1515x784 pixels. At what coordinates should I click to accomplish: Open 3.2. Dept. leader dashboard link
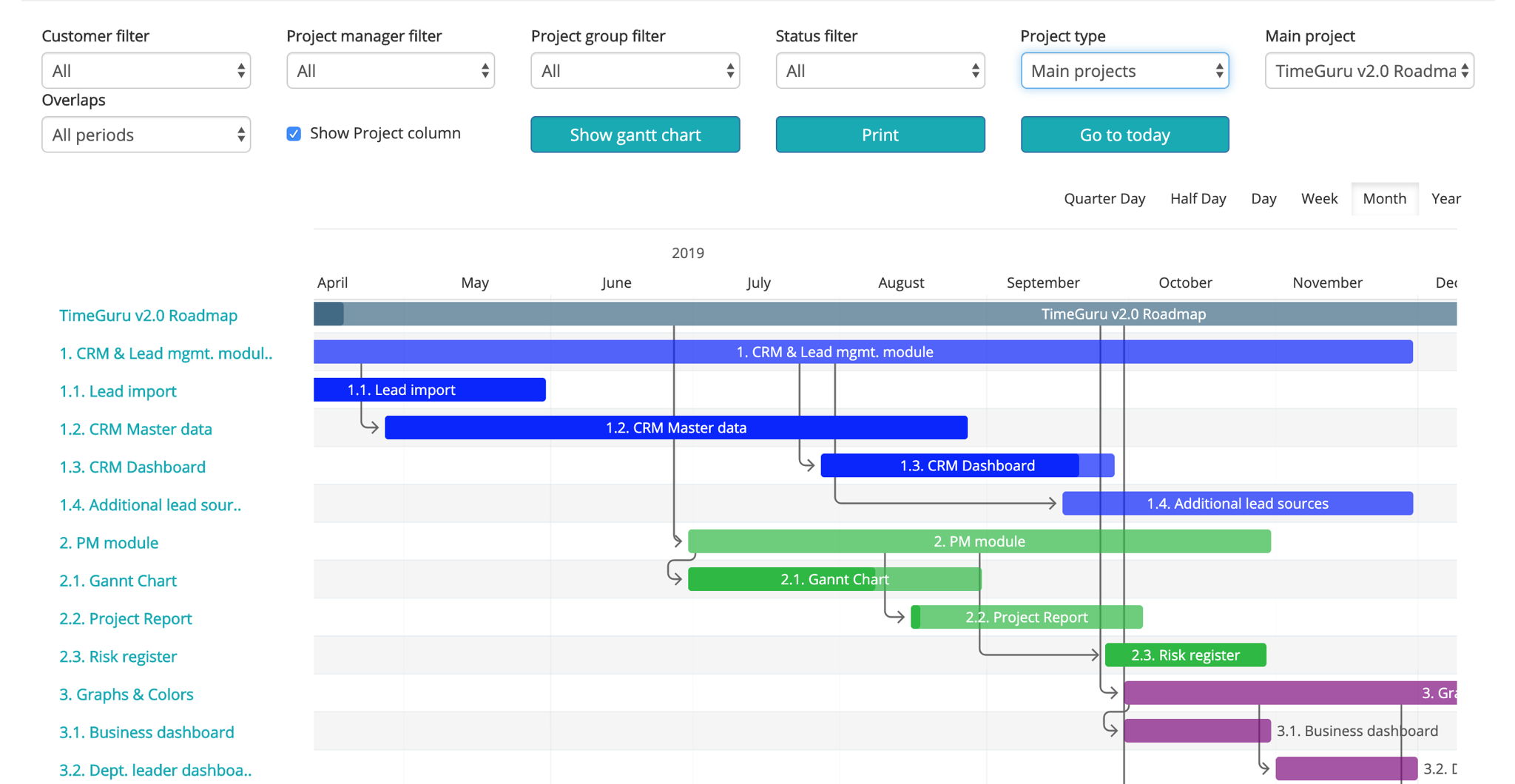click(x=155, y=771)
